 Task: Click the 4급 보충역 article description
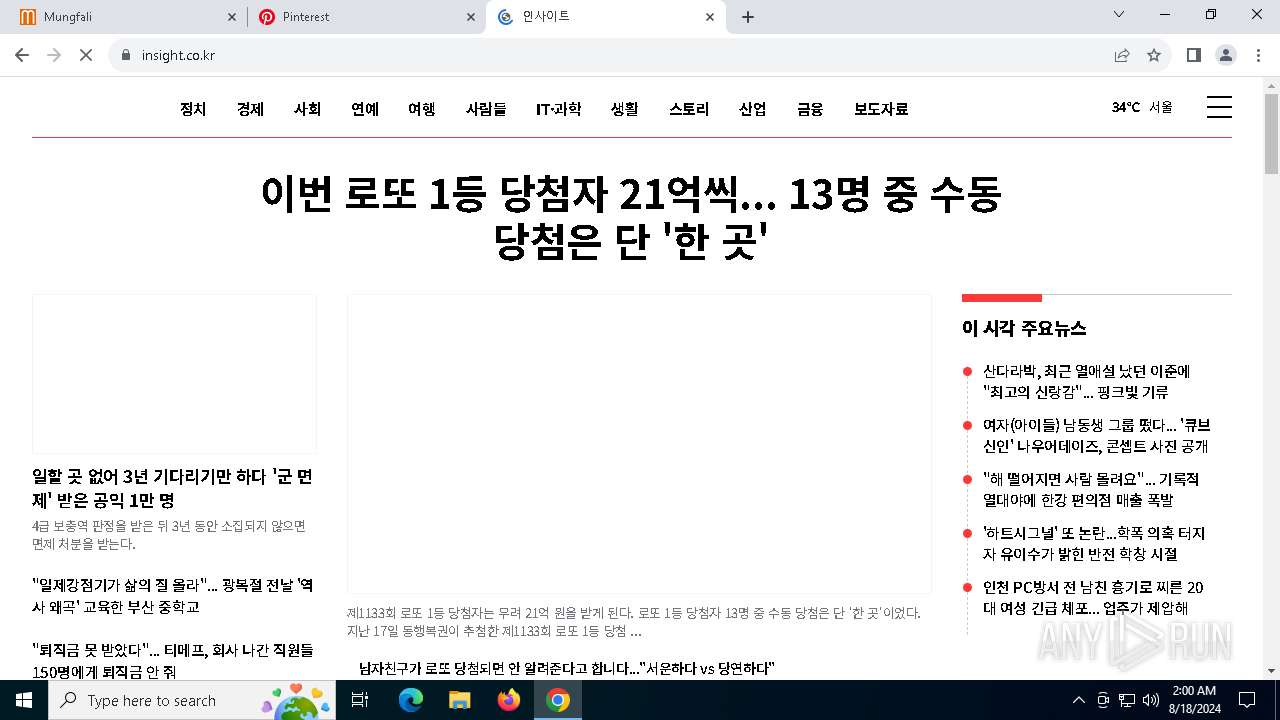coord(169,535)
